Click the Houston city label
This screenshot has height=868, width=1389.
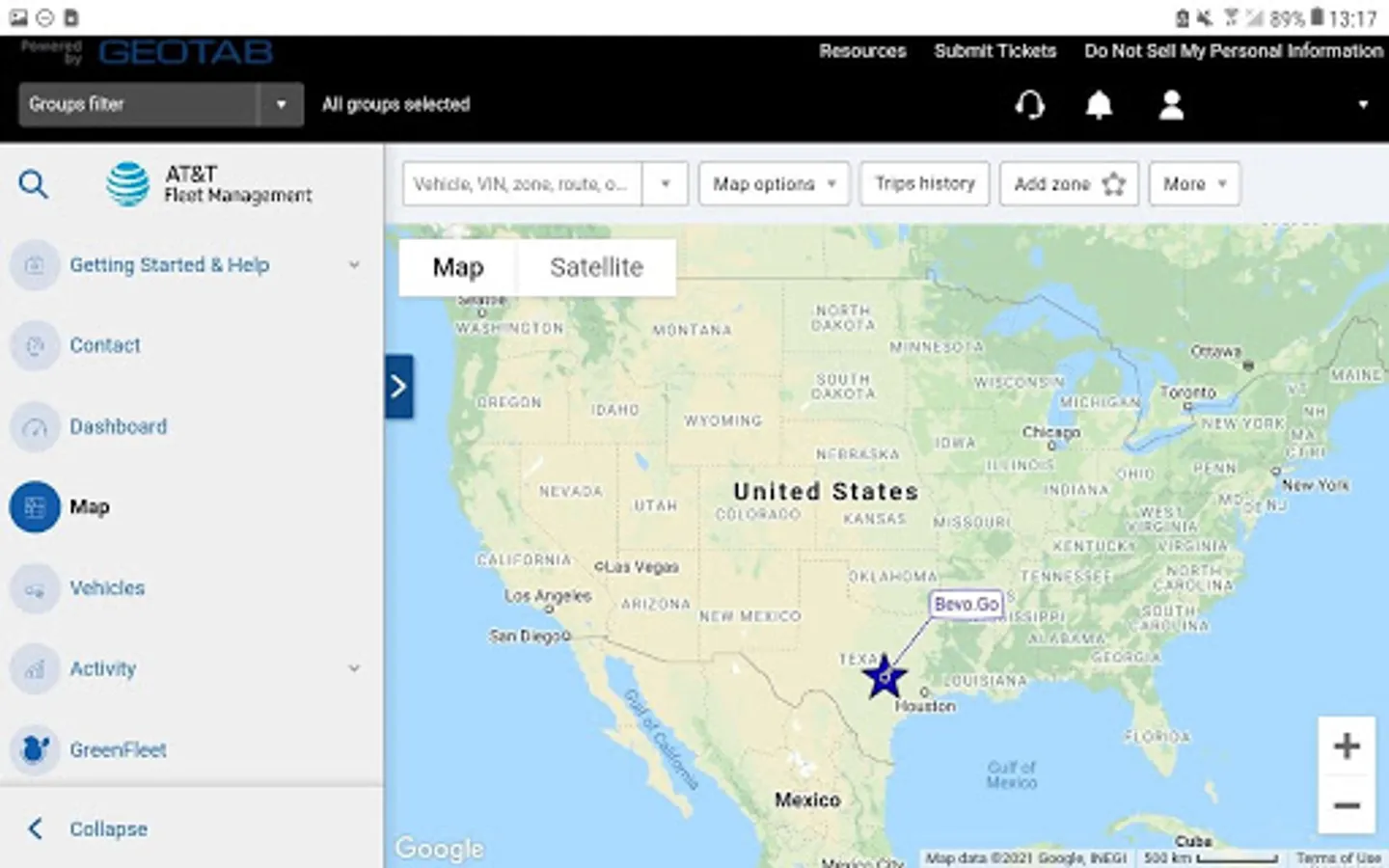924,706
